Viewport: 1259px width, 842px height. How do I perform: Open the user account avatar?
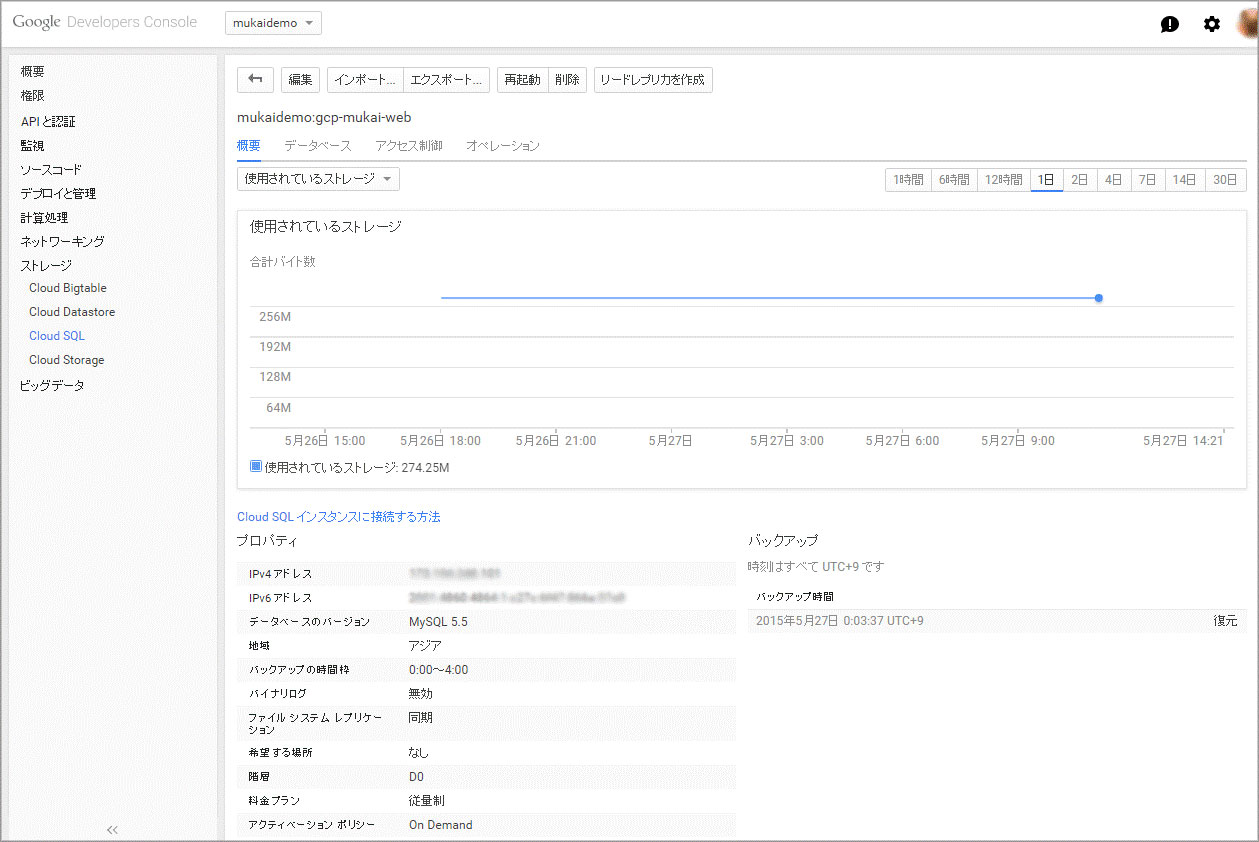pos(1247,23)
